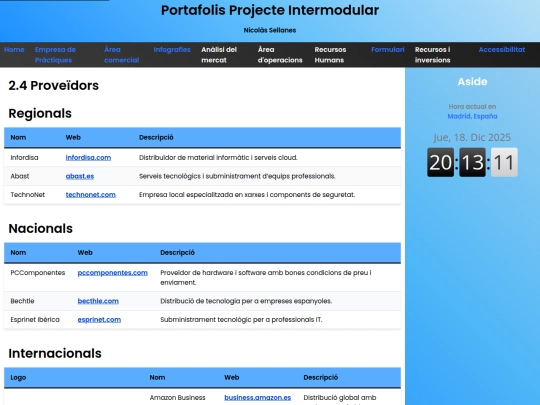Image resolution: width=540 pixels, height=405 pixels.
Task: Click the Amazon Business name cell
Action: (x=177, y=397)
